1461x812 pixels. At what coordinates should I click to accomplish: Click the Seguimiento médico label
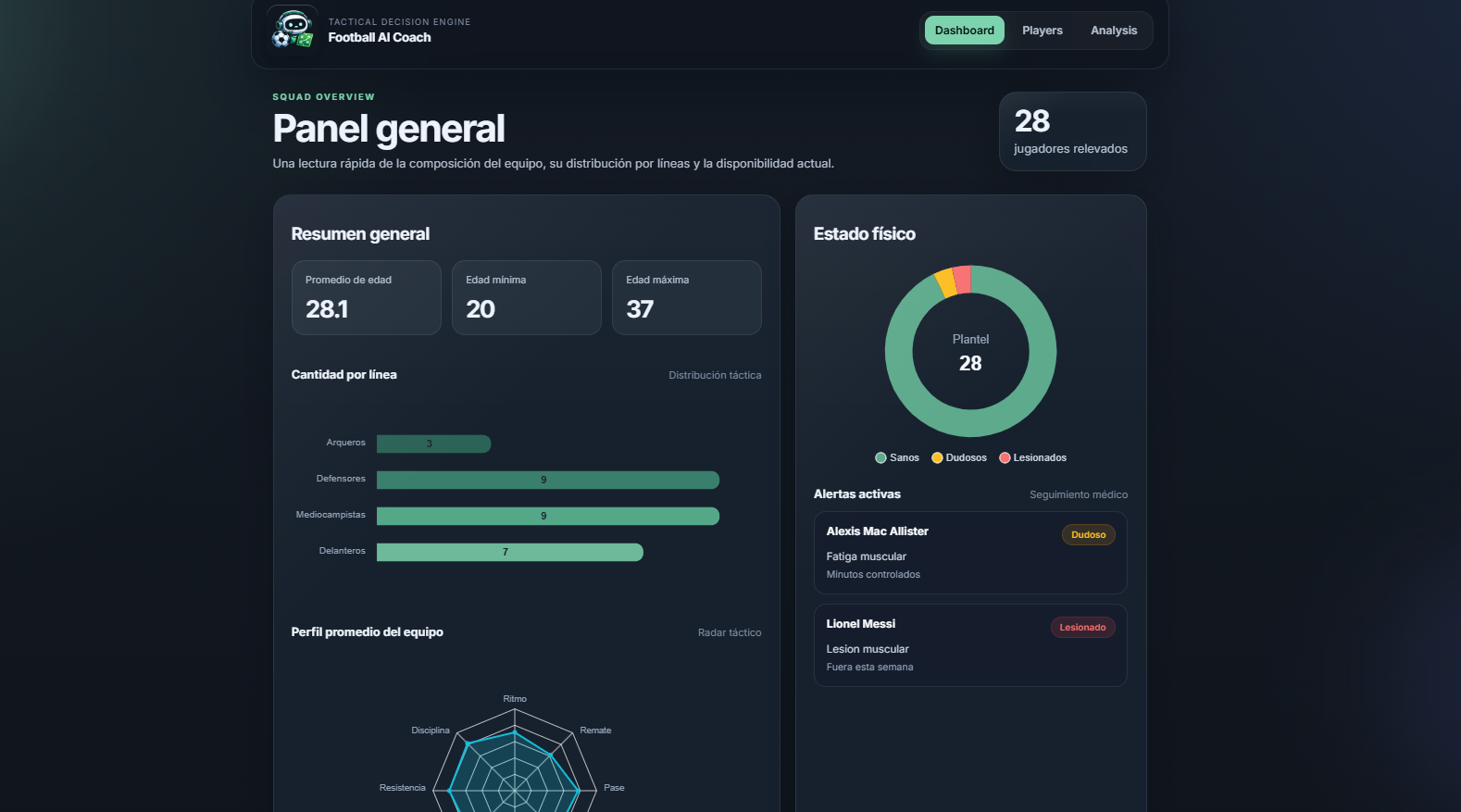[x=1079, y=494]
